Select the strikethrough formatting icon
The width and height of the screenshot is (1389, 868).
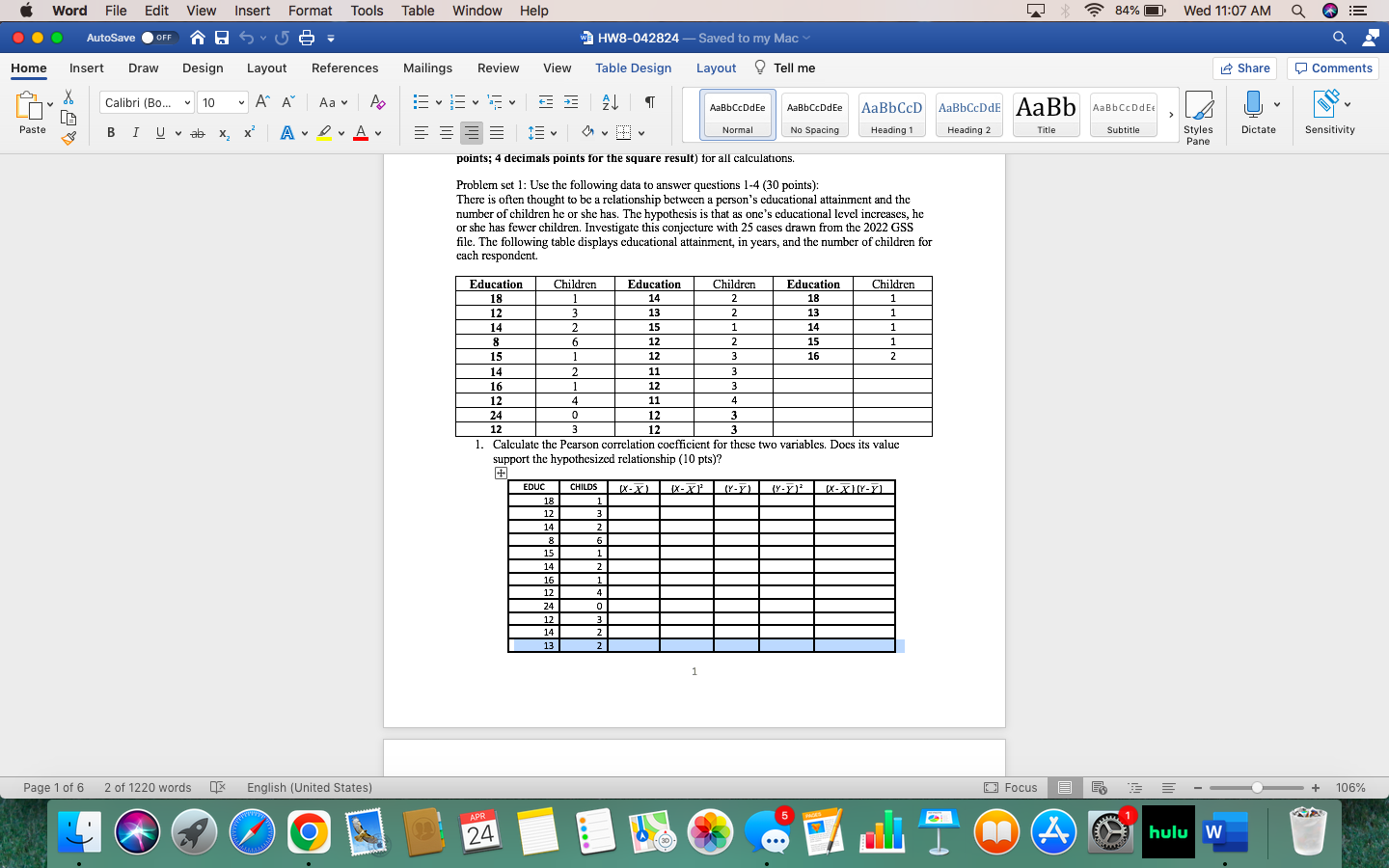[x=197, y=132]
